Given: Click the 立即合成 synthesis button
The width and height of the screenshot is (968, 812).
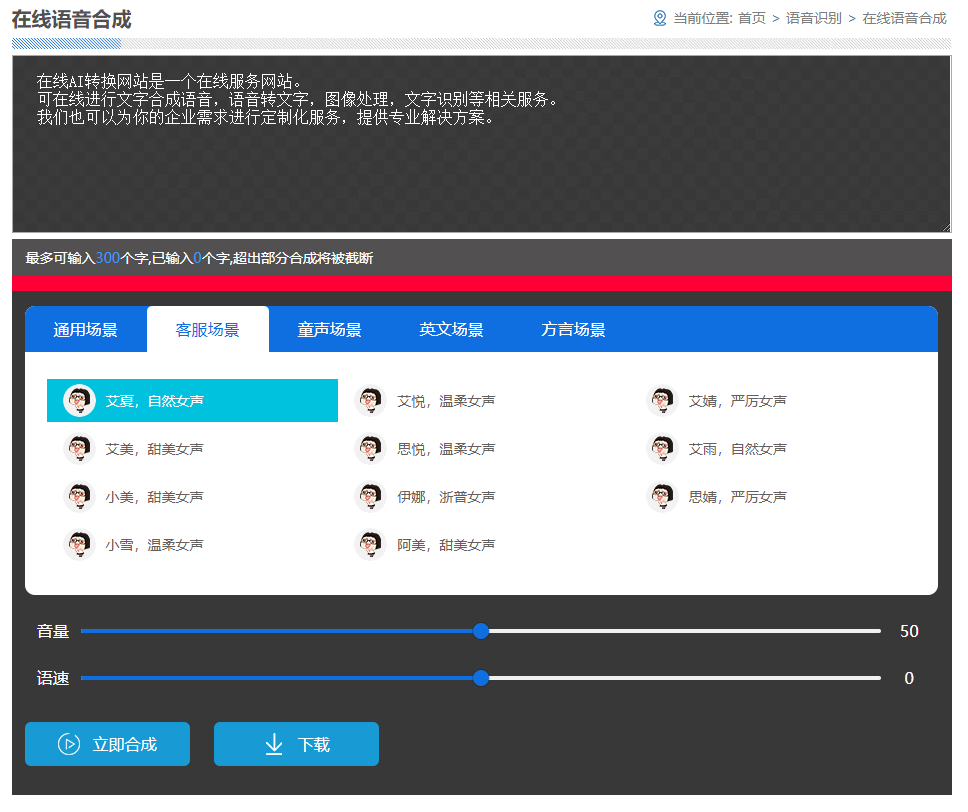Looking at the screenshot, I should tap(107, 744).
